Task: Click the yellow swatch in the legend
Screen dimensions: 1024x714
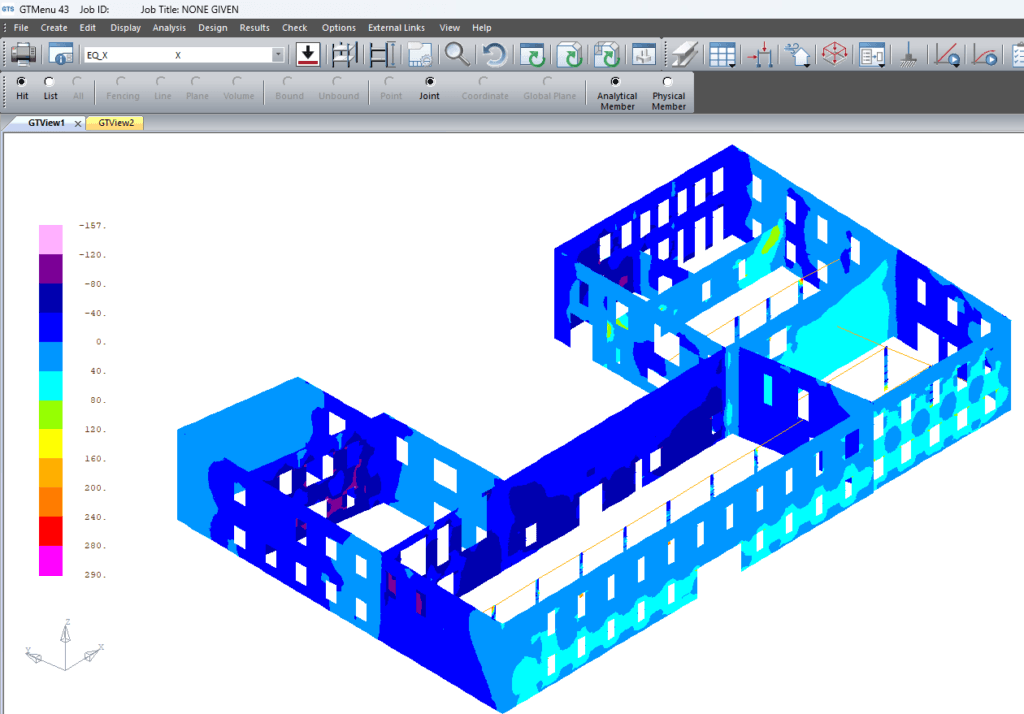Action: pos(50,443)
